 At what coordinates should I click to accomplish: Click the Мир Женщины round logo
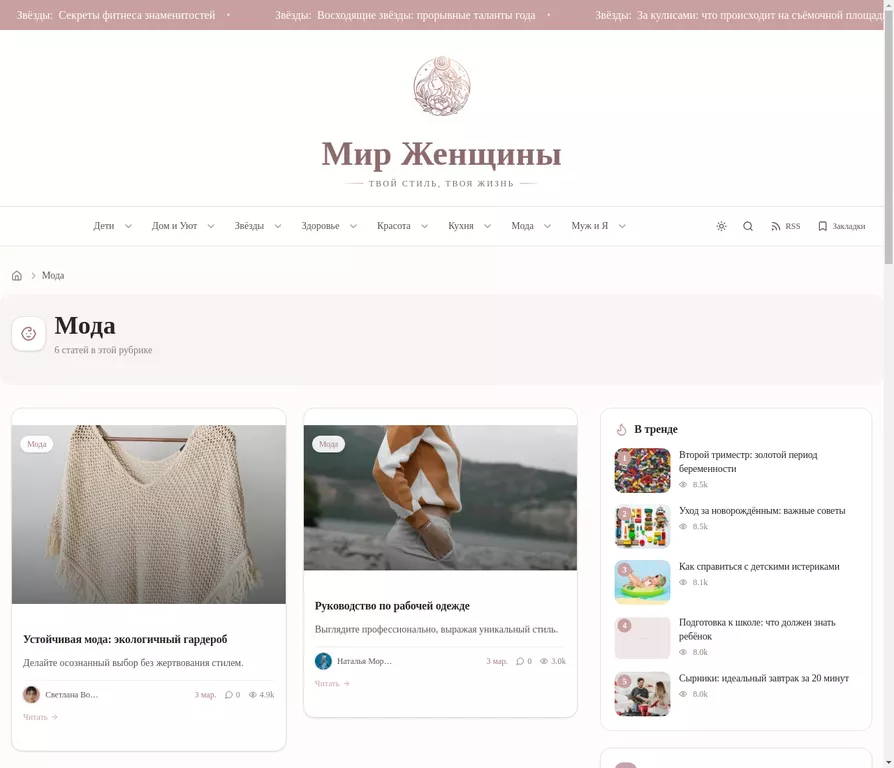click(x=442, y=86)
